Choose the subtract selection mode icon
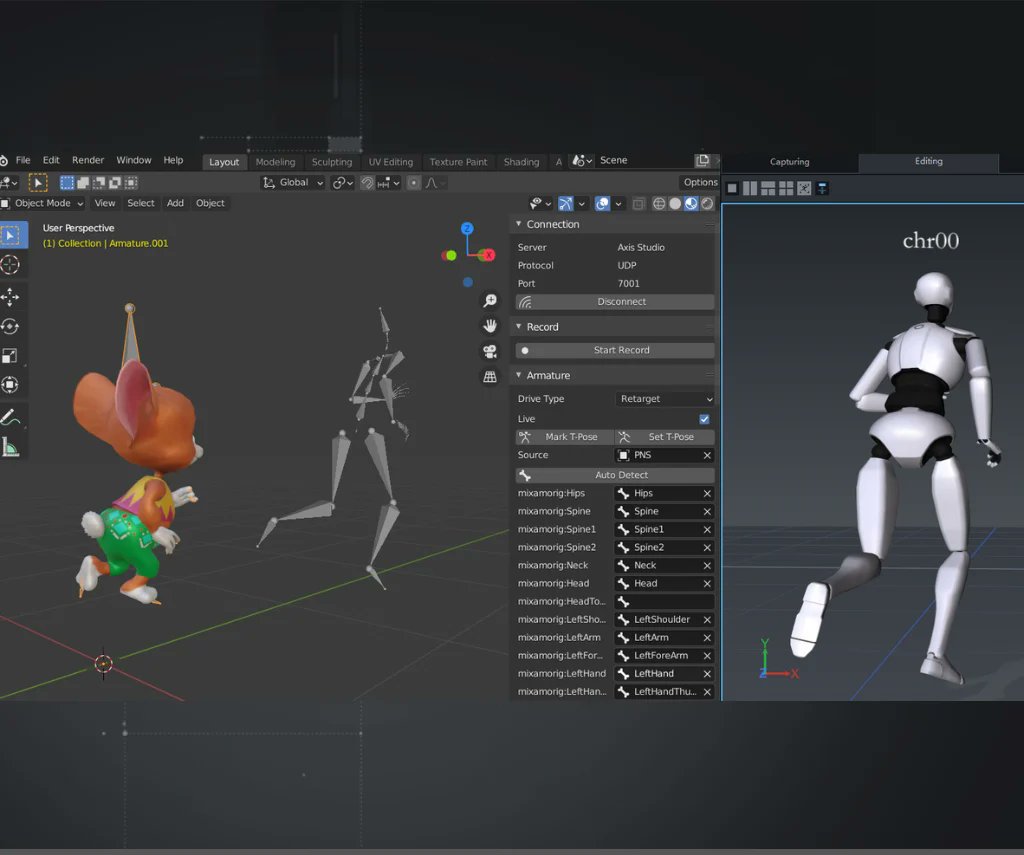 99,183
